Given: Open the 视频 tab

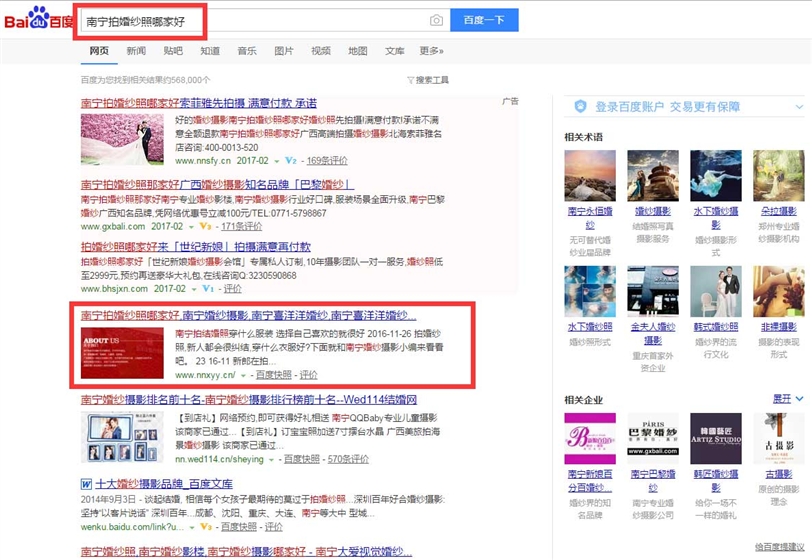Looking at the screenshot, I should tap(321, 51).
